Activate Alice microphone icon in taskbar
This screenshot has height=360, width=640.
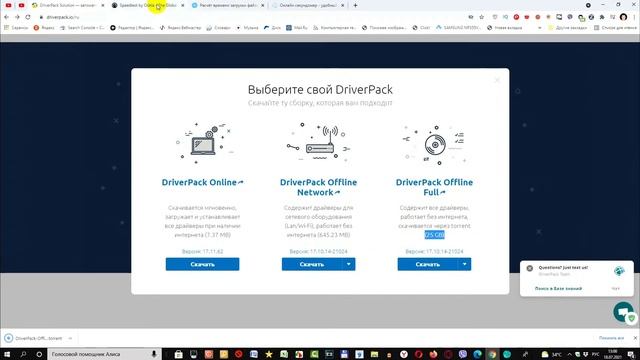point(154,354)
